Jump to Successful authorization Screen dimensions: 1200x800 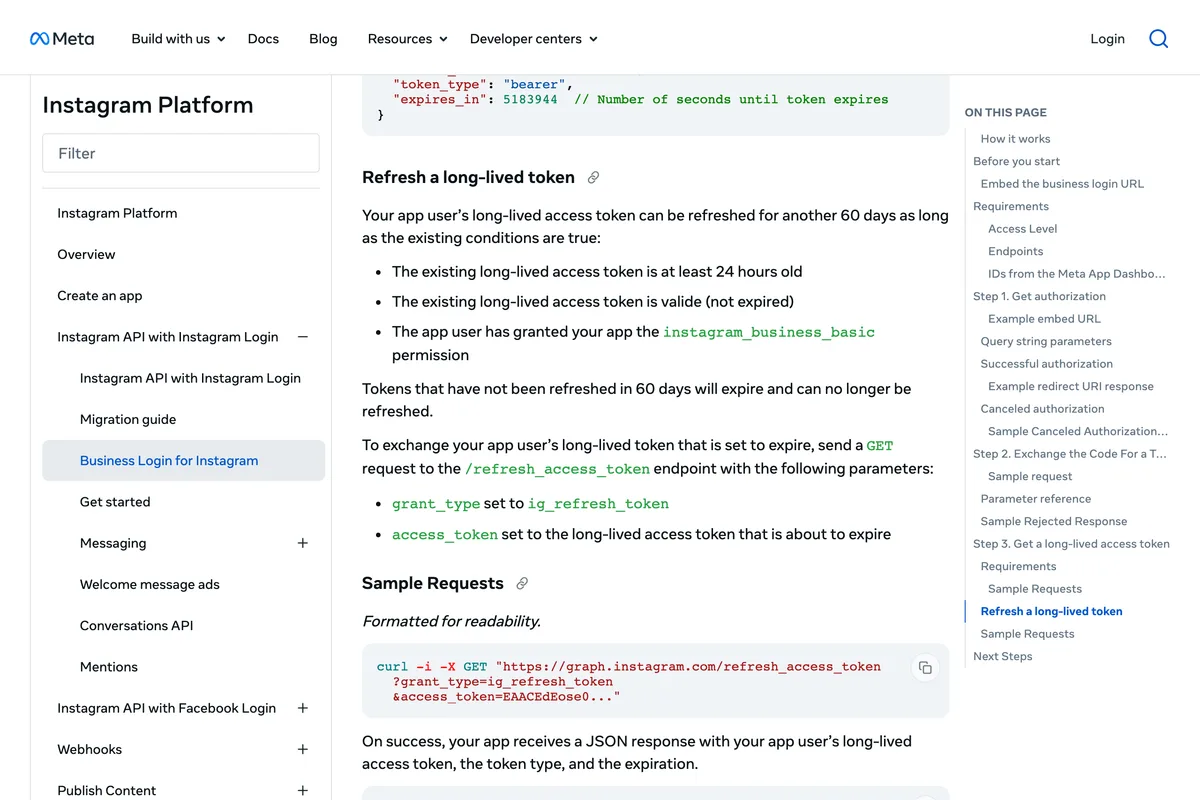(1046, 364)
